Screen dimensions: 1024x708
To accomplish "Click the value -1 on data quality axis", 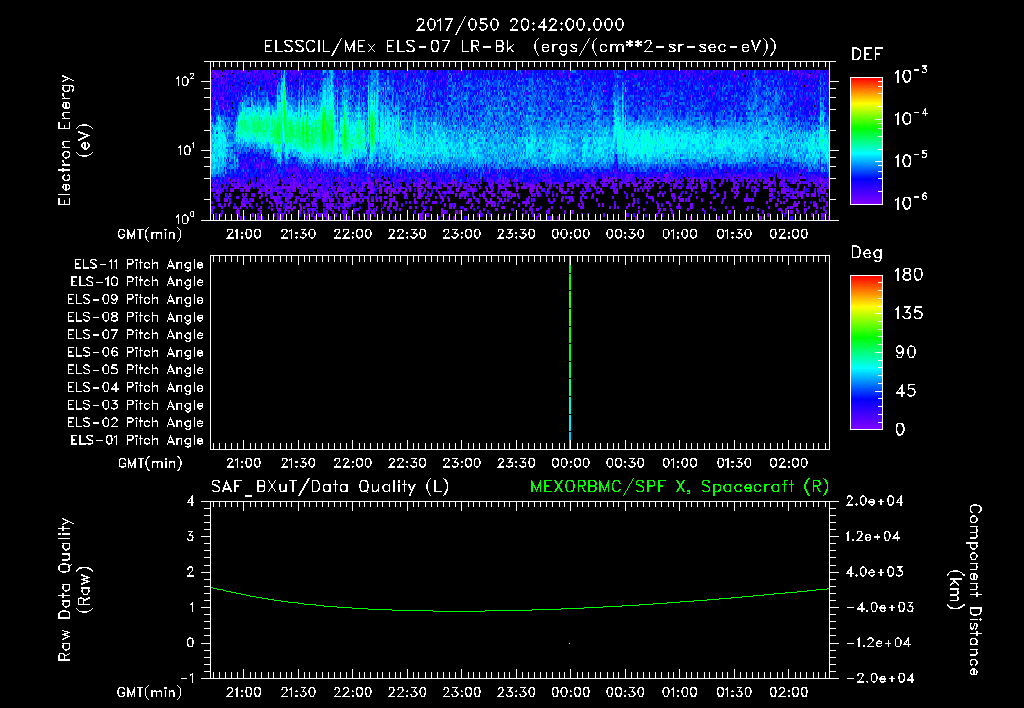I will 187,678.
